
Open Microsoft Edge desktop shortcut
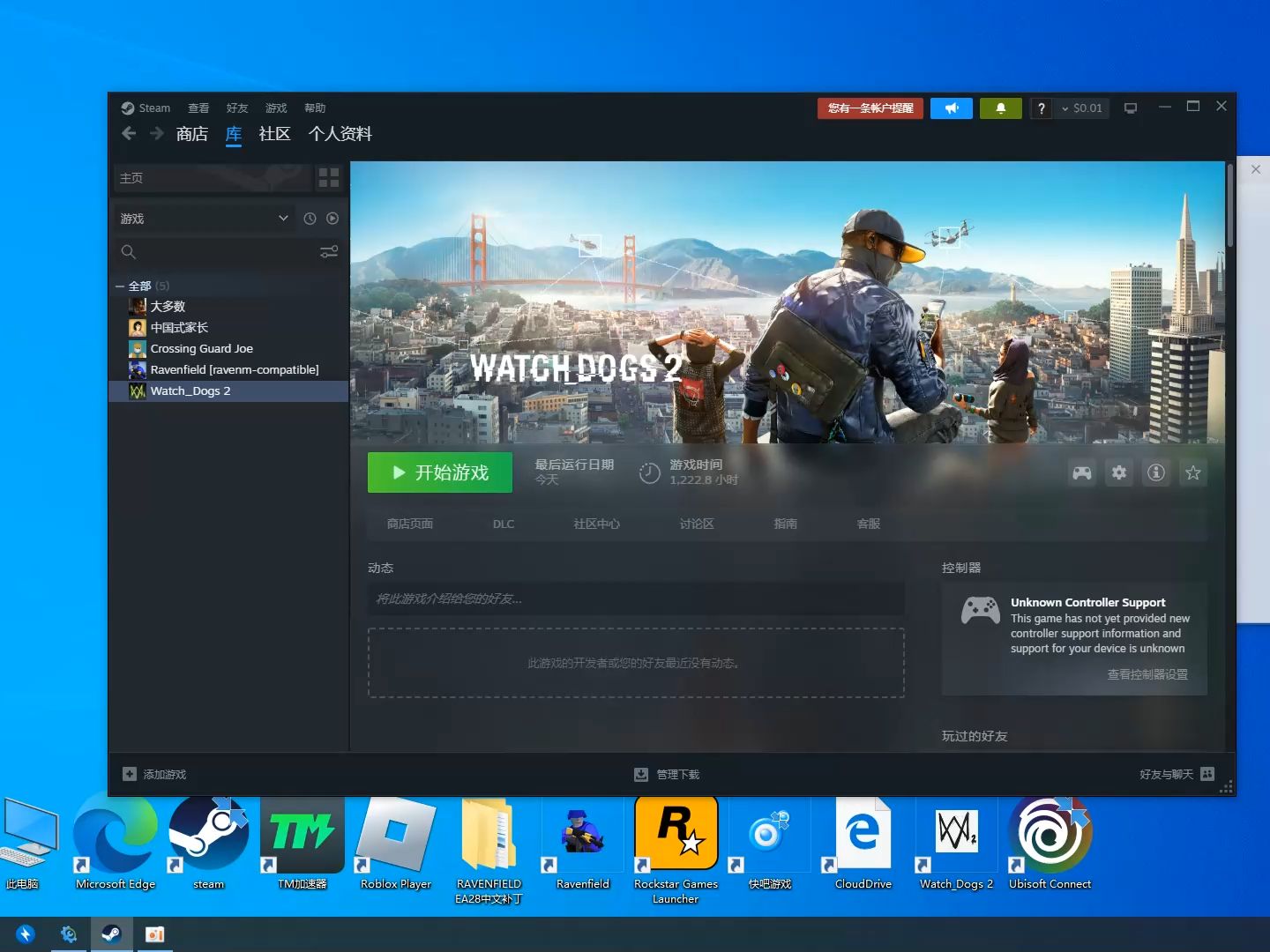116,844
